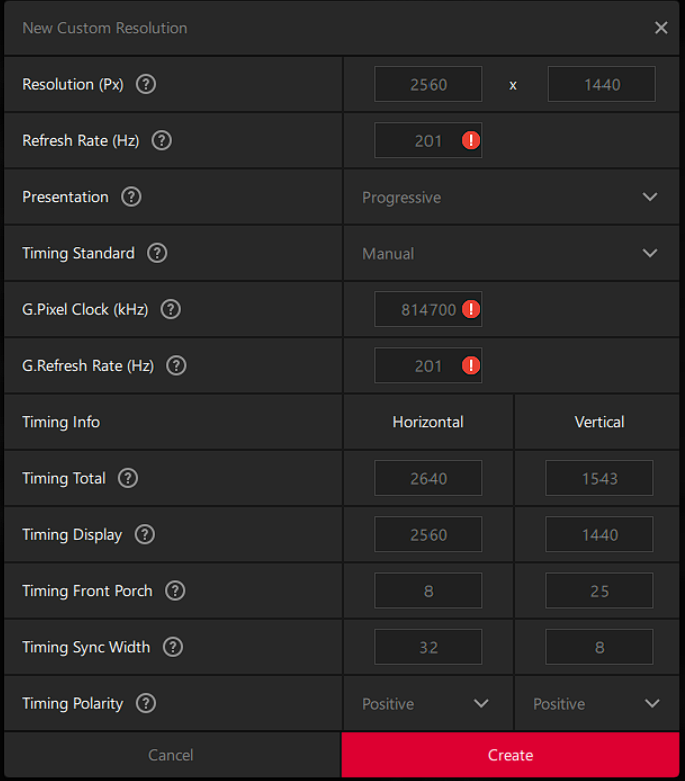Open the Presentation help tooltip icon
This screenshot has height=781, width=685.
(x=131, y=197)
